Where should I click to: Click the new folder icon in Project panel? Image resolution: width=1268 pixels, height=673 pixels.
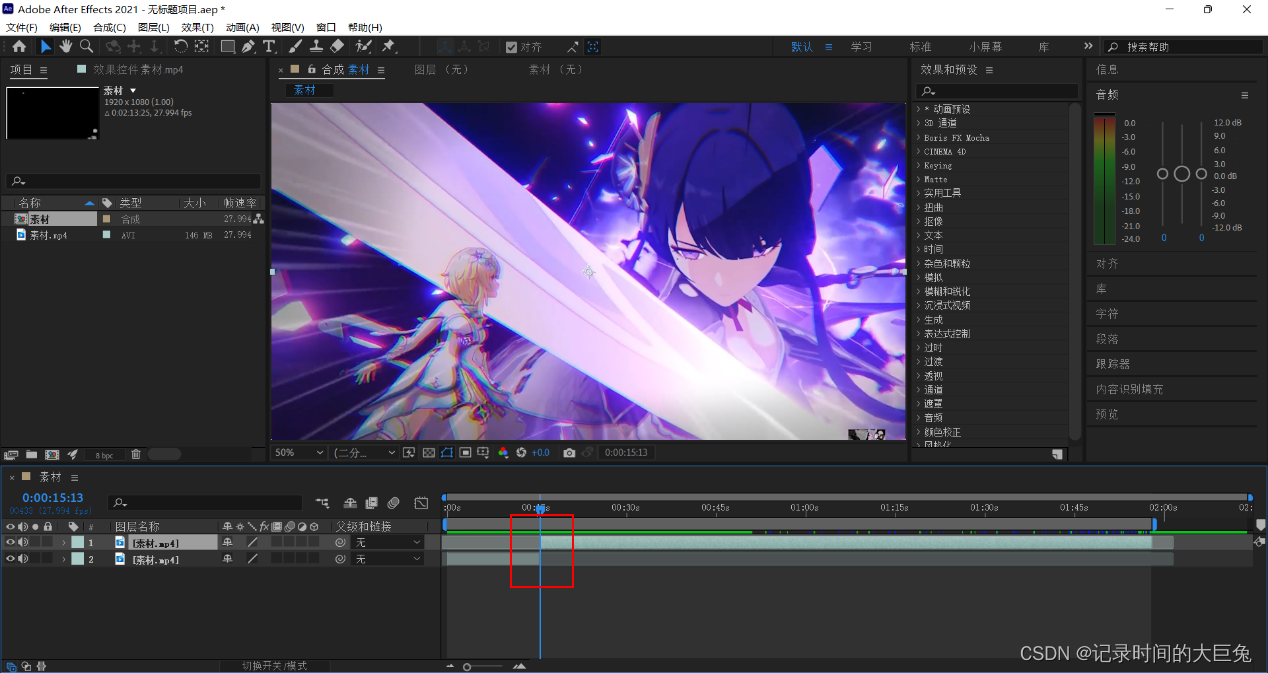32,454
